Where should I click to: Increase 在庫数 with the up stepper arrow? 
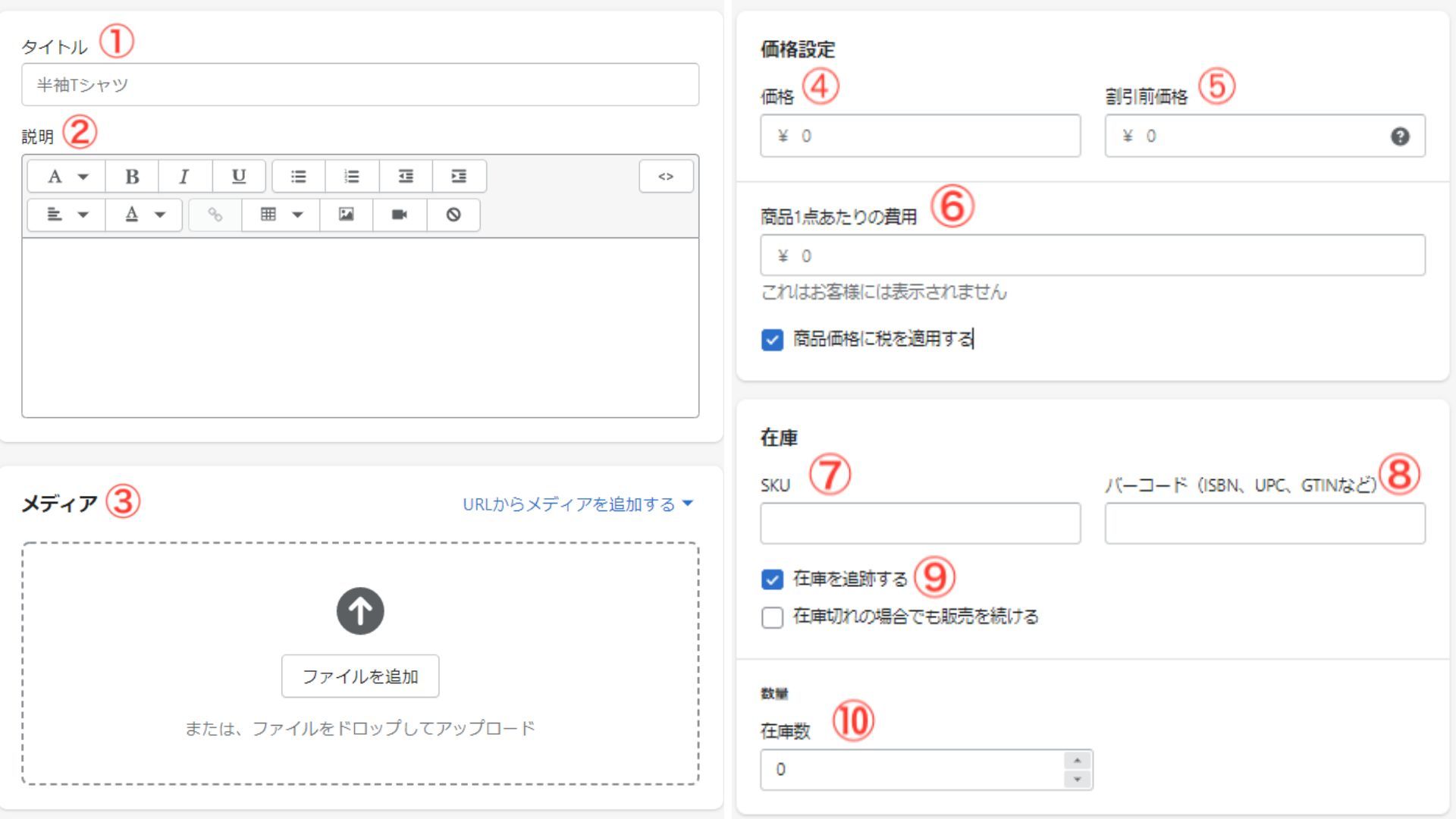(1077, 761)
